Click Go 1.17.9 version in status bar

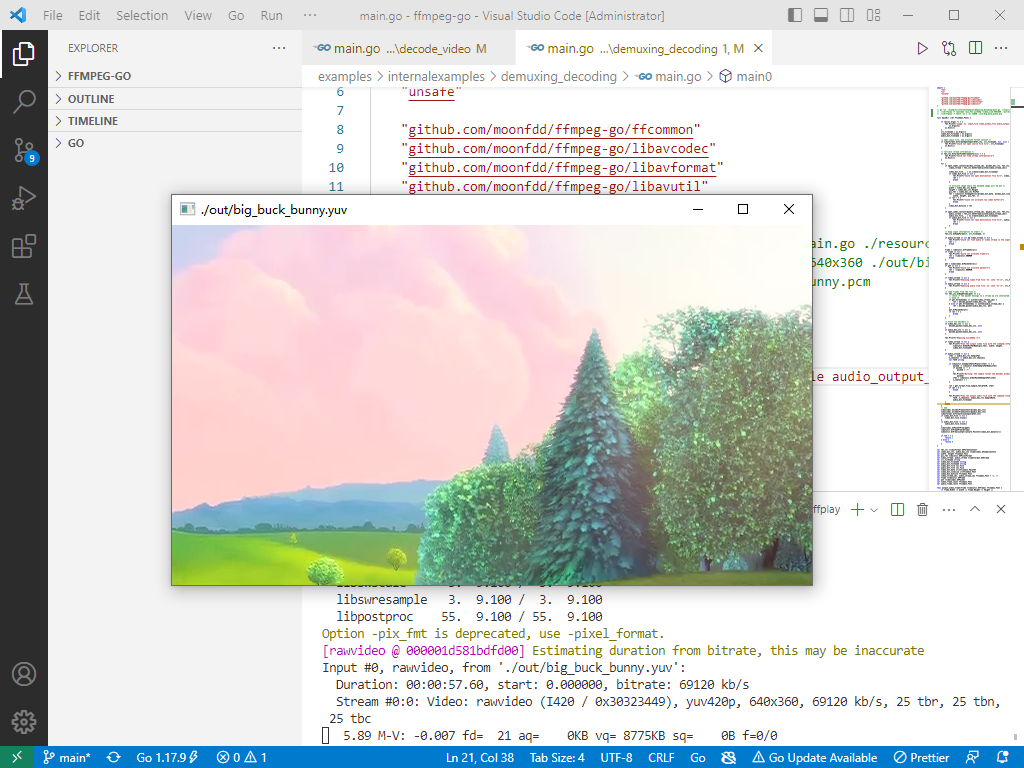[x=167, y=758]
